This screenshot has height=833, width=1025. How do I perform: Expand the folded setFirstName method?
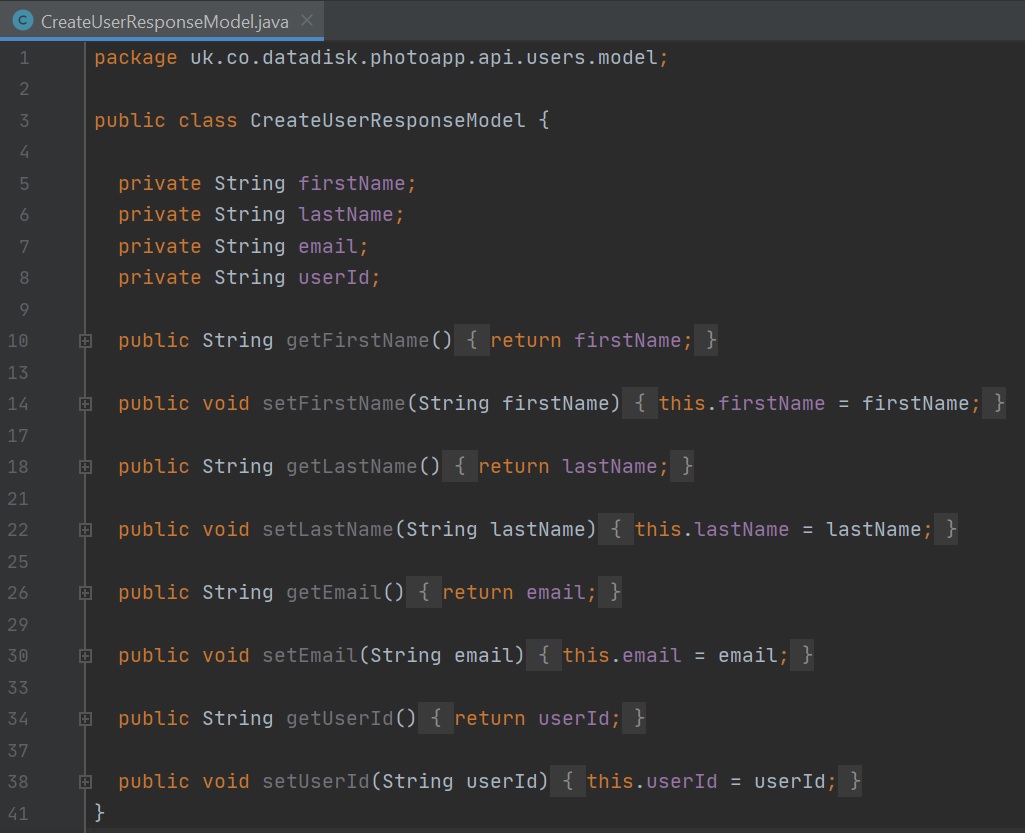(x=86, y=404)
